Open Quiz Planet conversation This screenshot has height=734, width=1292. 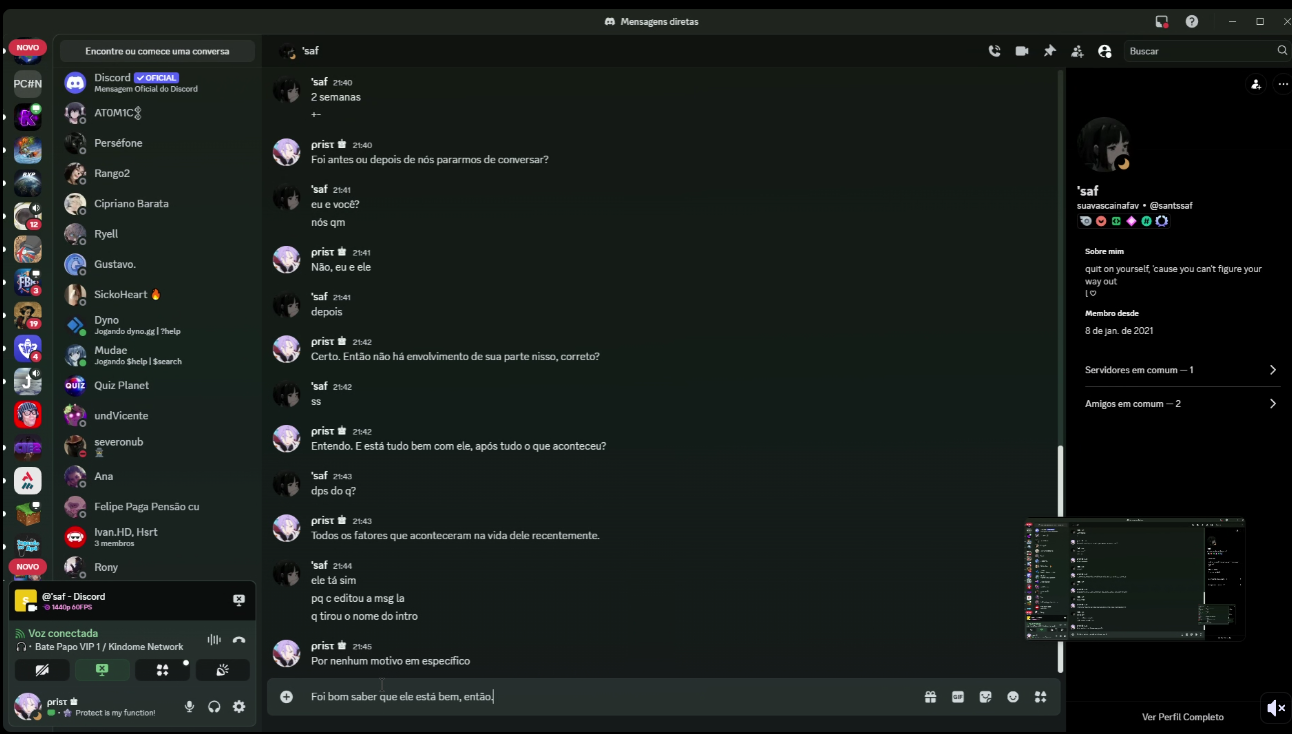tap(158, 385)
